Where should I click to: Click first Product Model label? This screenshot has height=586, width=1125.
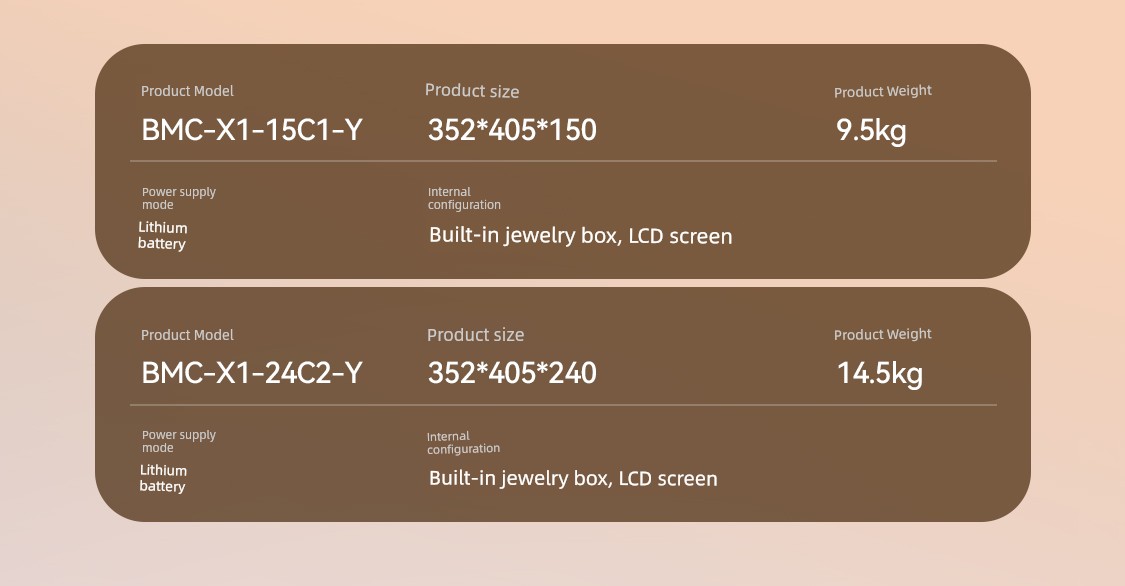187,91
